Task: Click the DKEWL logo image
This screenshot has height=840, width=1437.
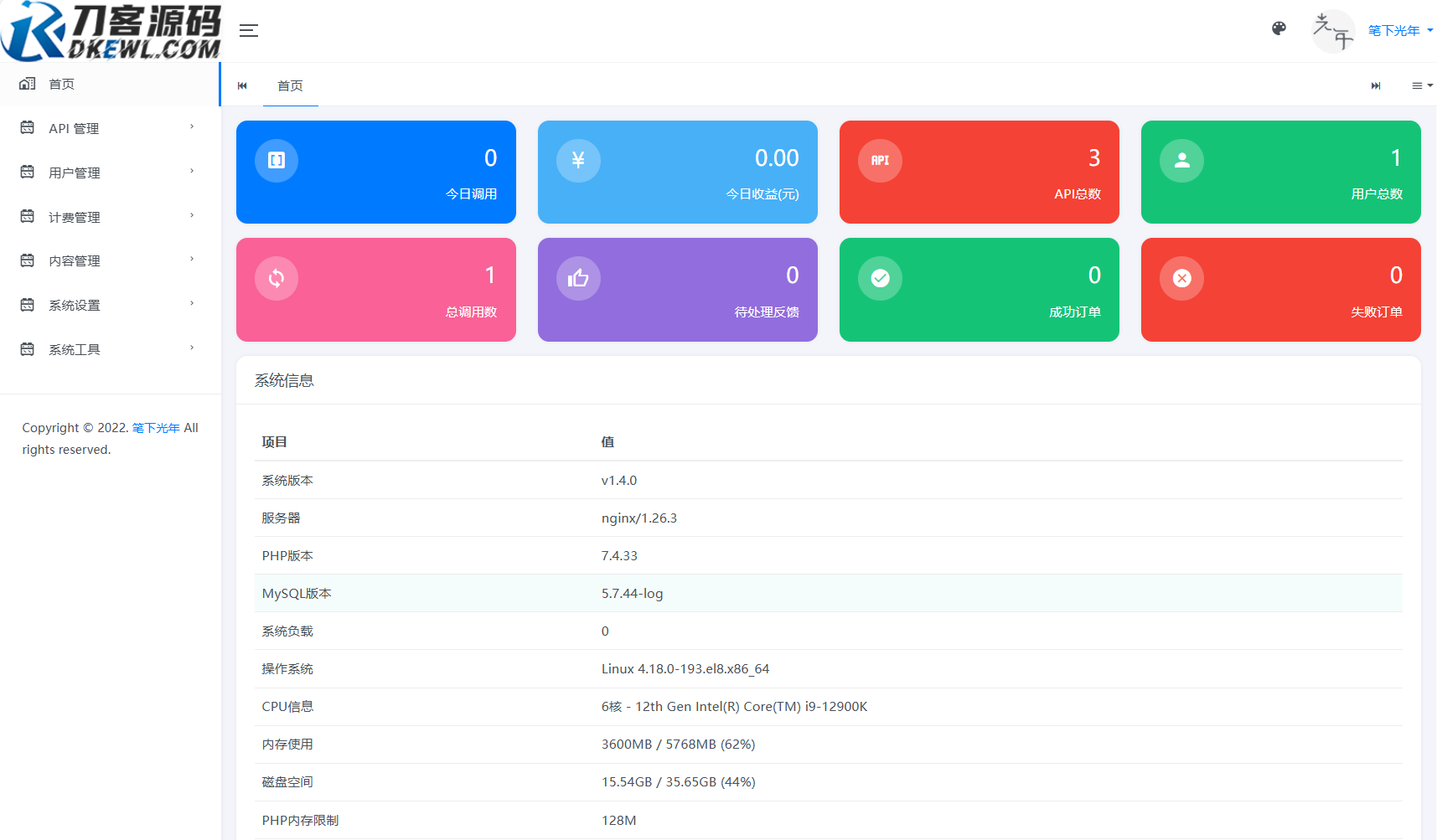Action: click(x=110, y=30)
